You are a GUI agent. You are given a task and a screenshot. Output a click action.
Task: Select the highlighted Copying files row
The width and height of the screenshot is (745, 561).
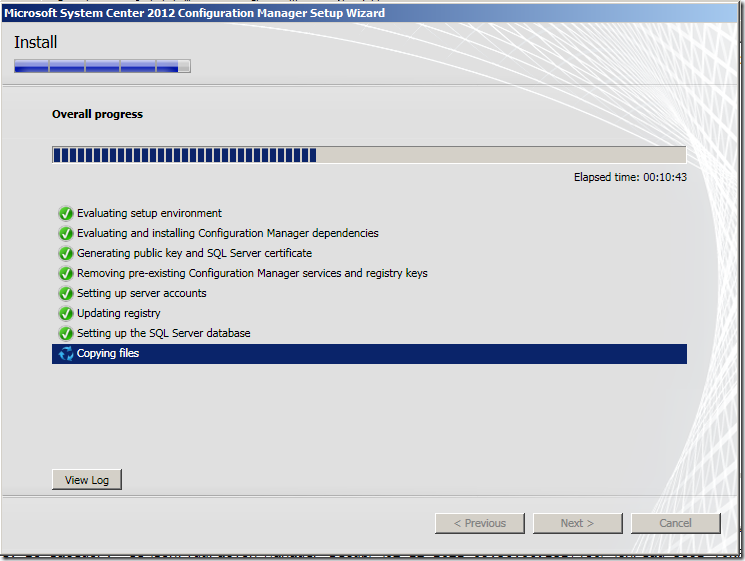[x=369, y=354]
